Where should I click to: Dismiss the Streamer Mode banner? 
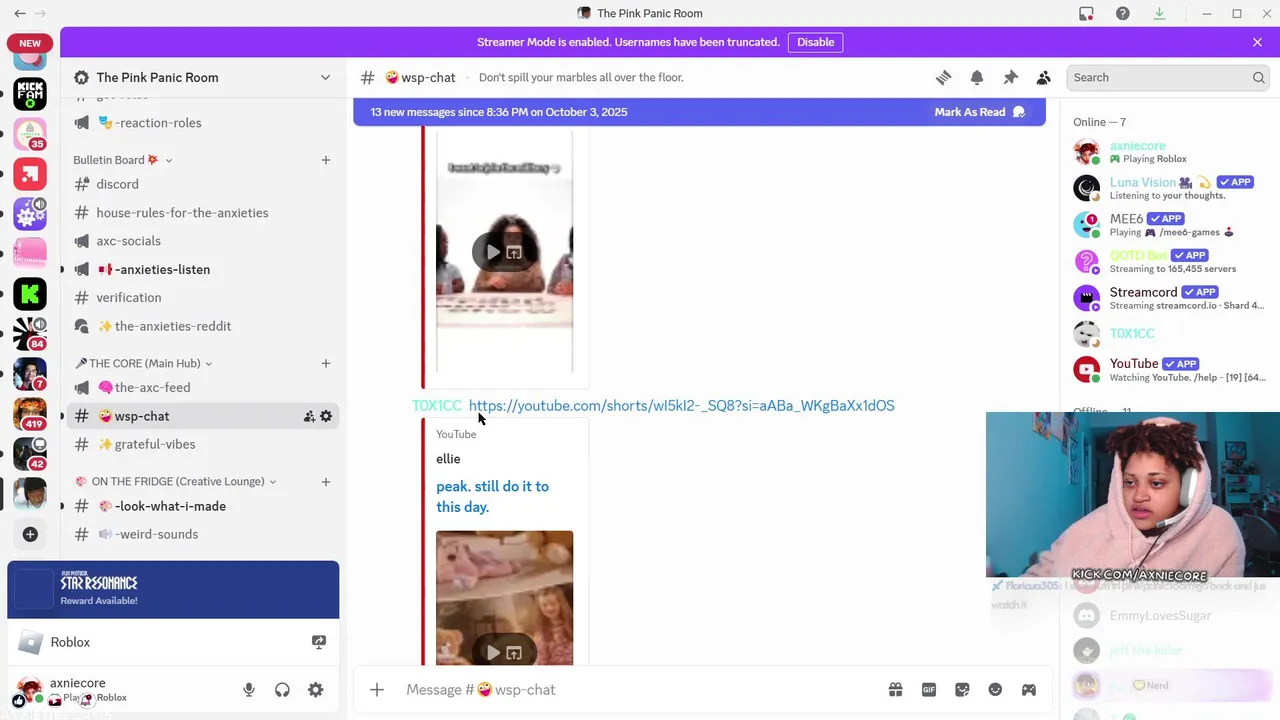tap(1257, 42)
